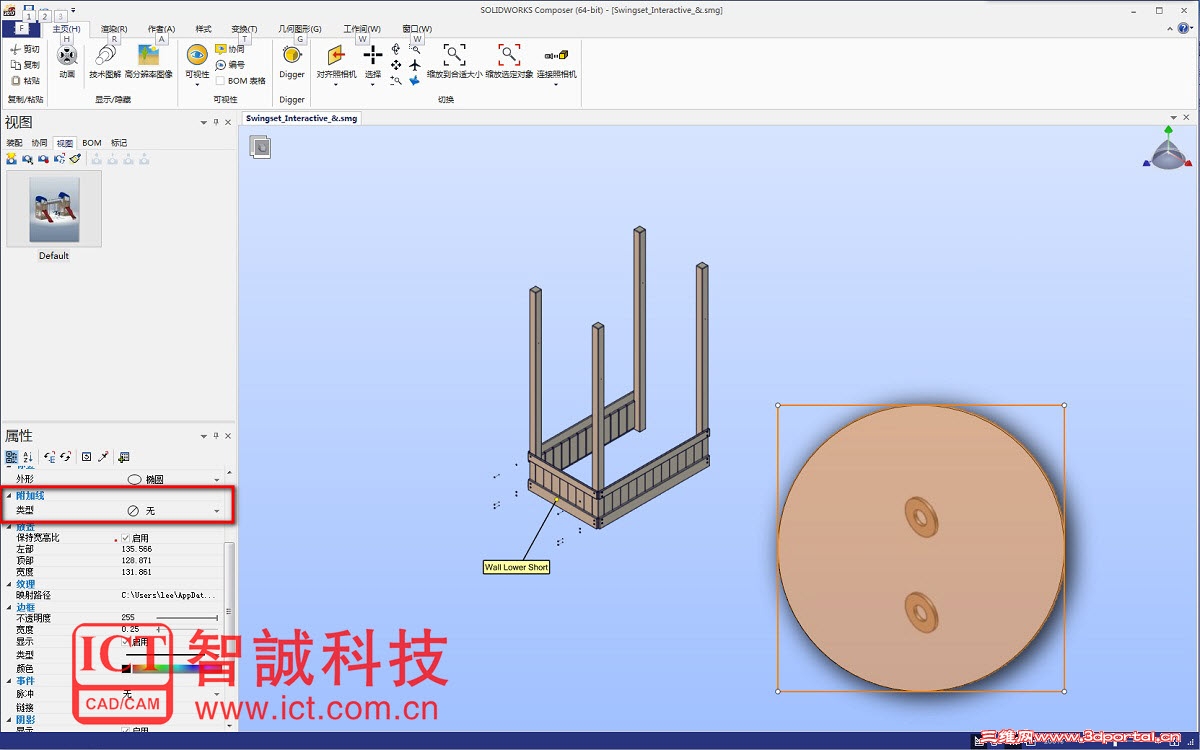
Task: Click the 左部 value 135.556
Action: pyautogui.click(x=136, y=549)
